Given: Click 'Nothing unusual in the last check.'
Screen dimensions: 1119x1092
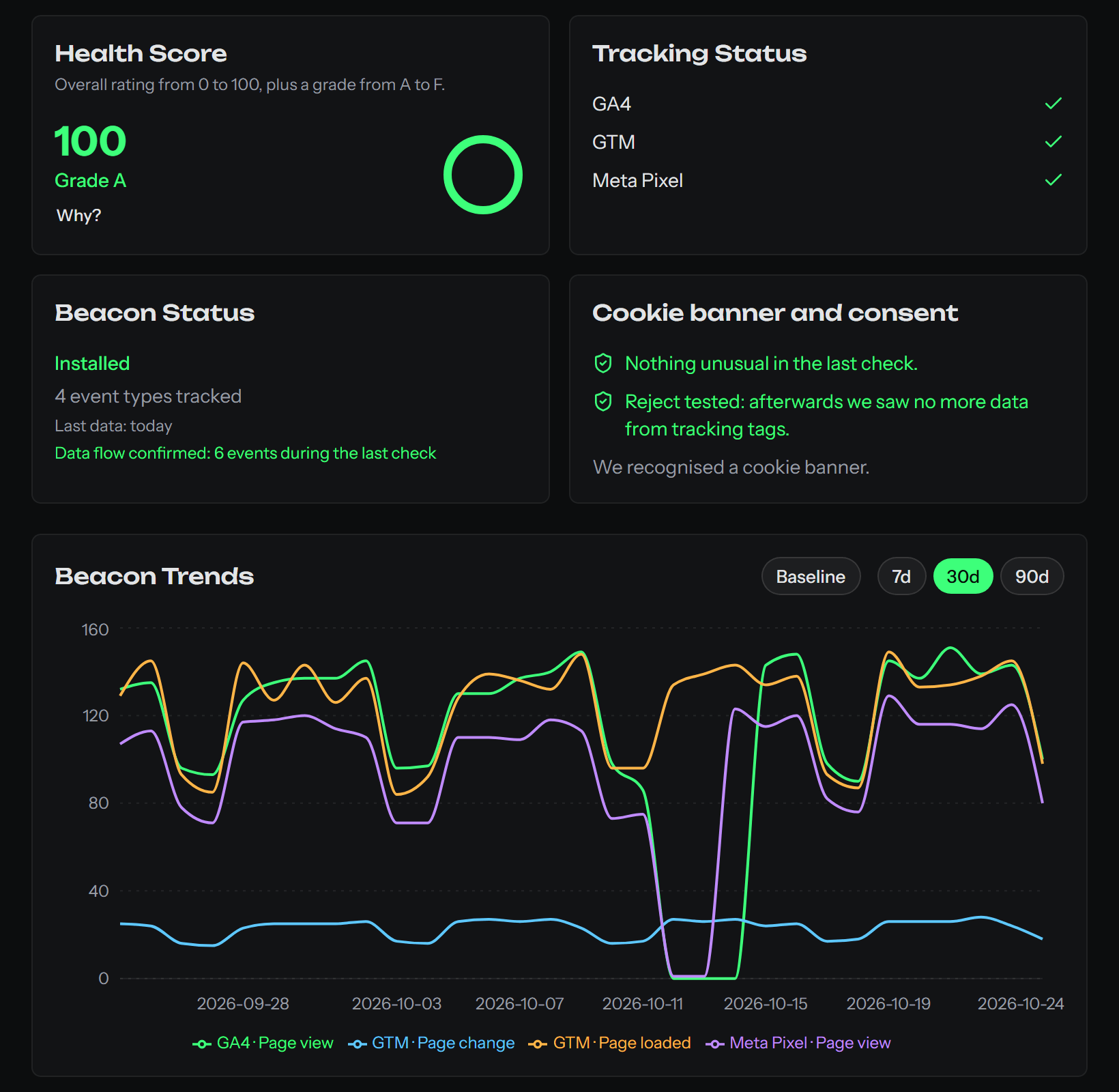Looking at the screenshot, I should (x=771, y=363).
